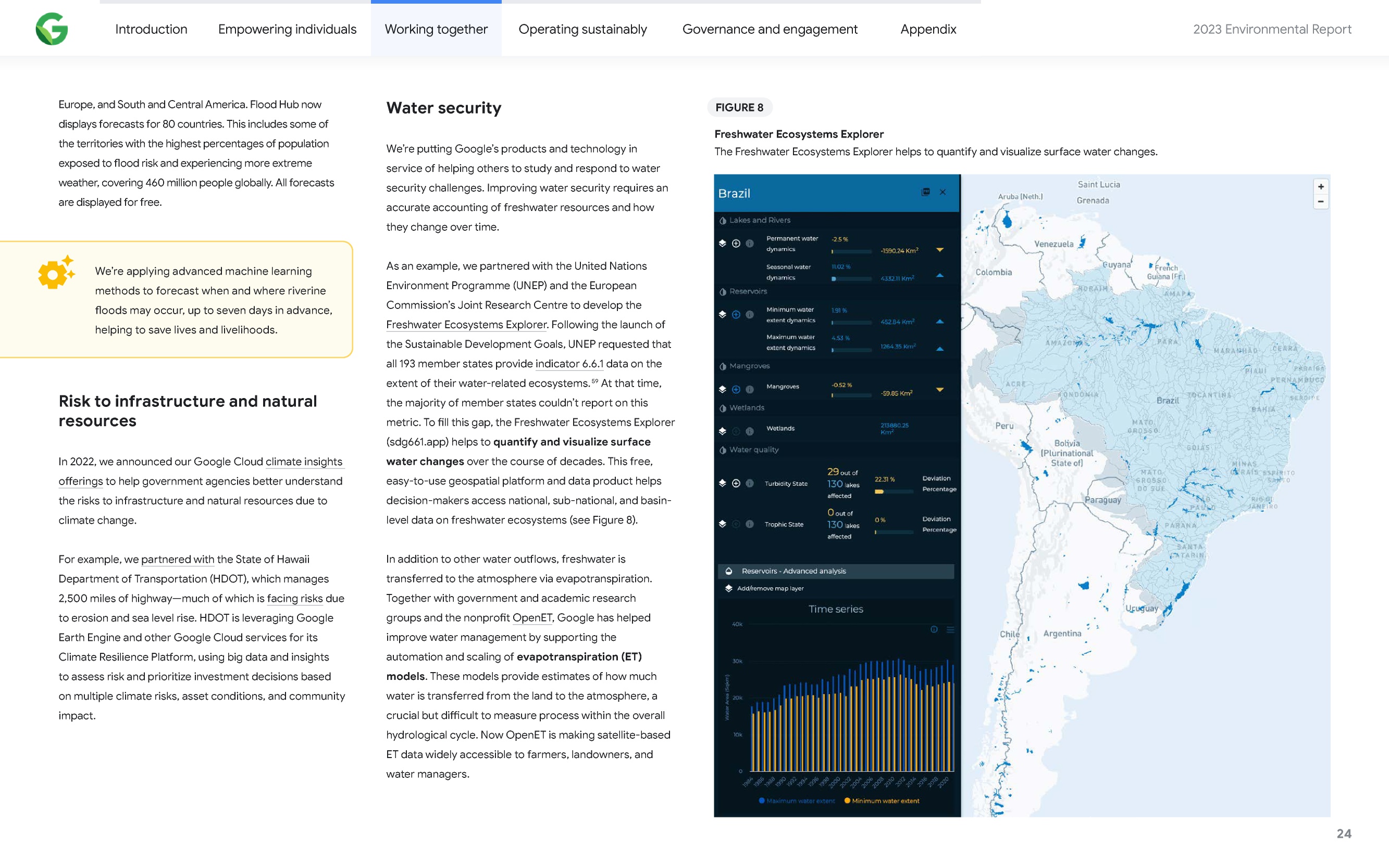Click the Mangroves row down arrow
Image resolution: width=1389 pixels, height=868 pixels.
click(x=939, y=390)
